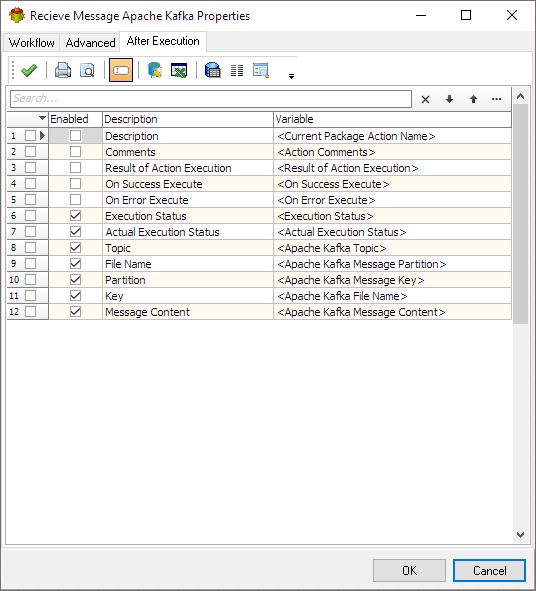This screenshot has width=536, height=591.
Task: Click the column list lines icon
Action: (237, 70)
